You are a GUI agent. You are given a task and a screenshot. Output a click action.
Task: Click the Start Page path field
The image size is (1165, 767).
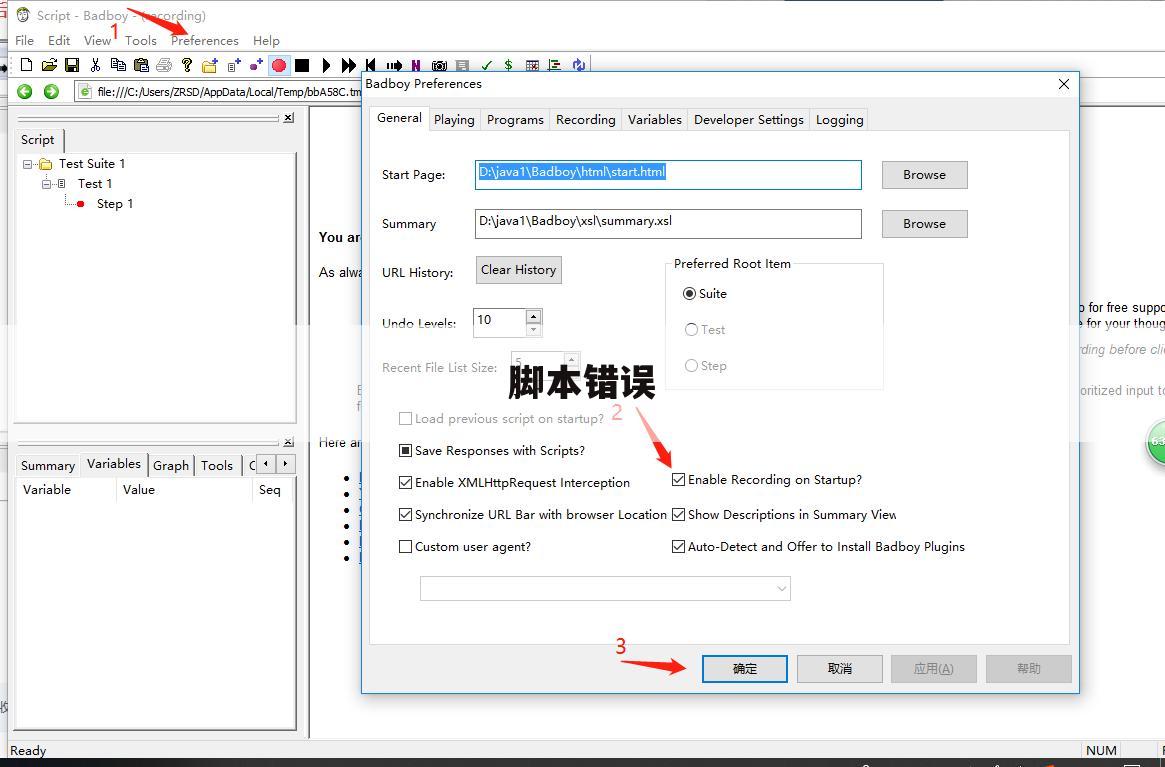click(668, 175)
